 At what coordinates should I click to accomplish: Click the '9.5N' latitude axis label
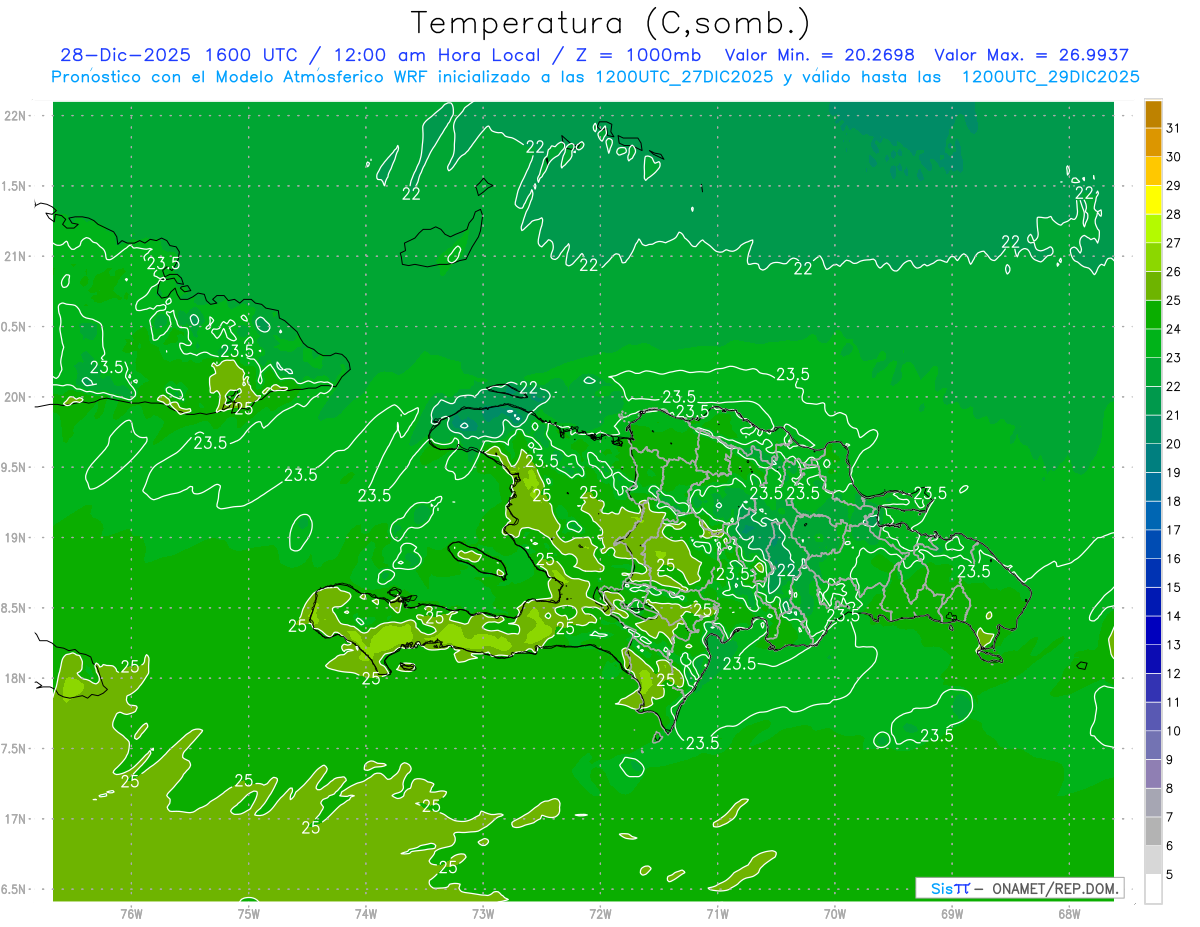15,467
